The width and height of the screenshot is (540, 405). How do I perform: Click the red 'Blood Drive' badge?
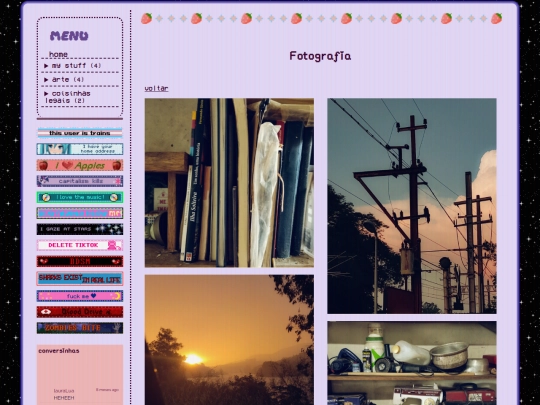[80, 312]
